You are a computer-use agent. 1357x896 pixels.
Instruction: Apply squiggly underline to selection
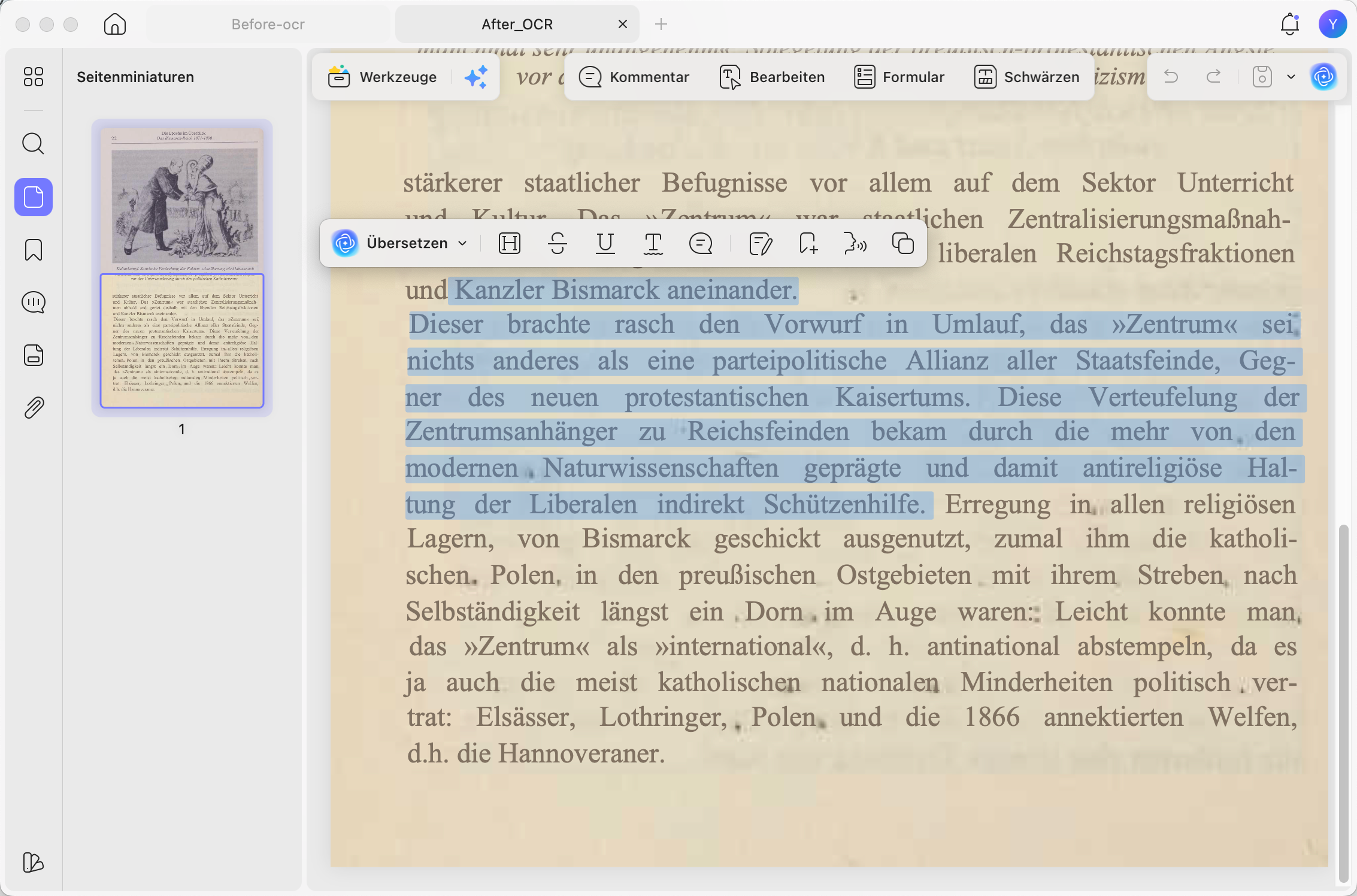pos(653,243)
